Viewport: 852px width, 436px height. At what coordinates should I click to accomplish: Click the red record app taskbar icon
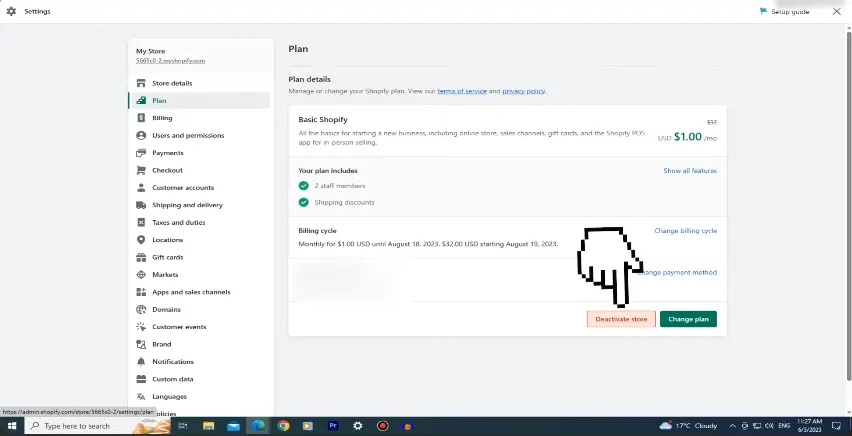tap(383, 426)
